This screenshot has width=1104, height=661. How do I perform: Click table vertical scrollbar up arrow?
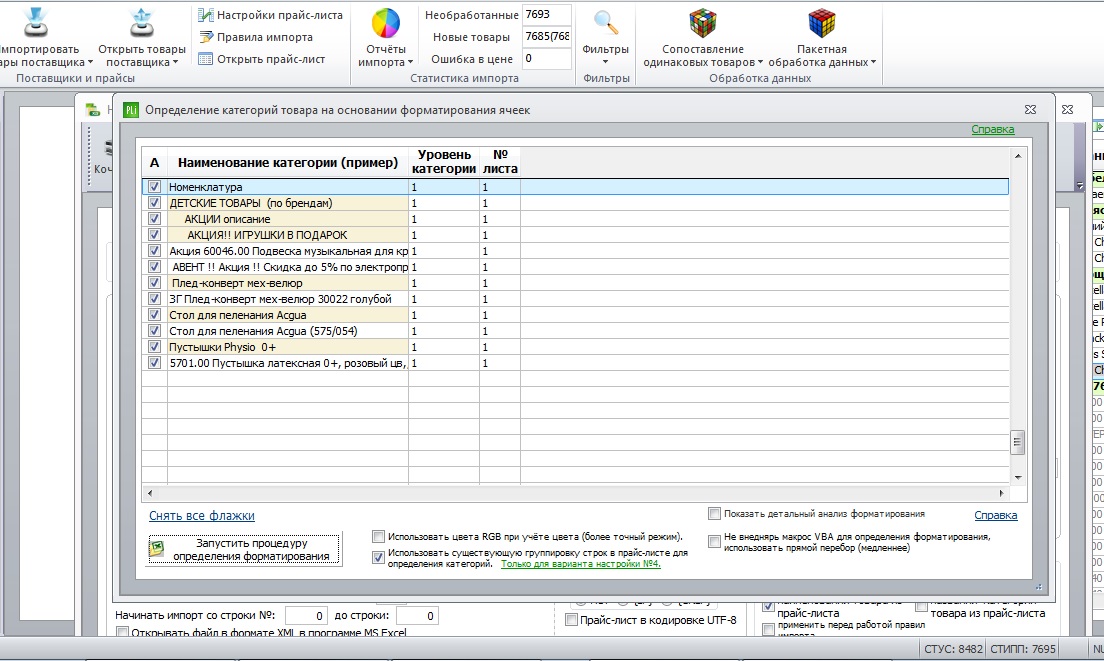(1018, 156)
